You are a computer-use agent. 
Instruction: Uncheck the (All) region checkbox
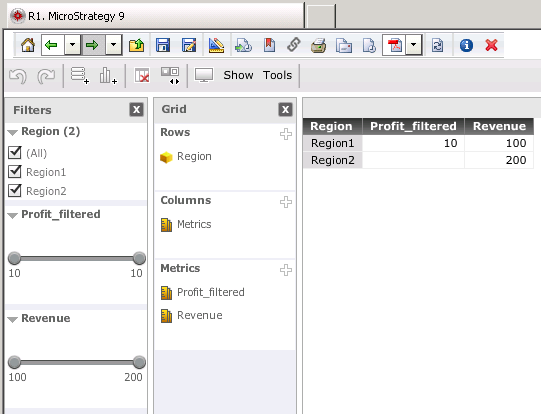pyautogui.click(x=14, y=152)
